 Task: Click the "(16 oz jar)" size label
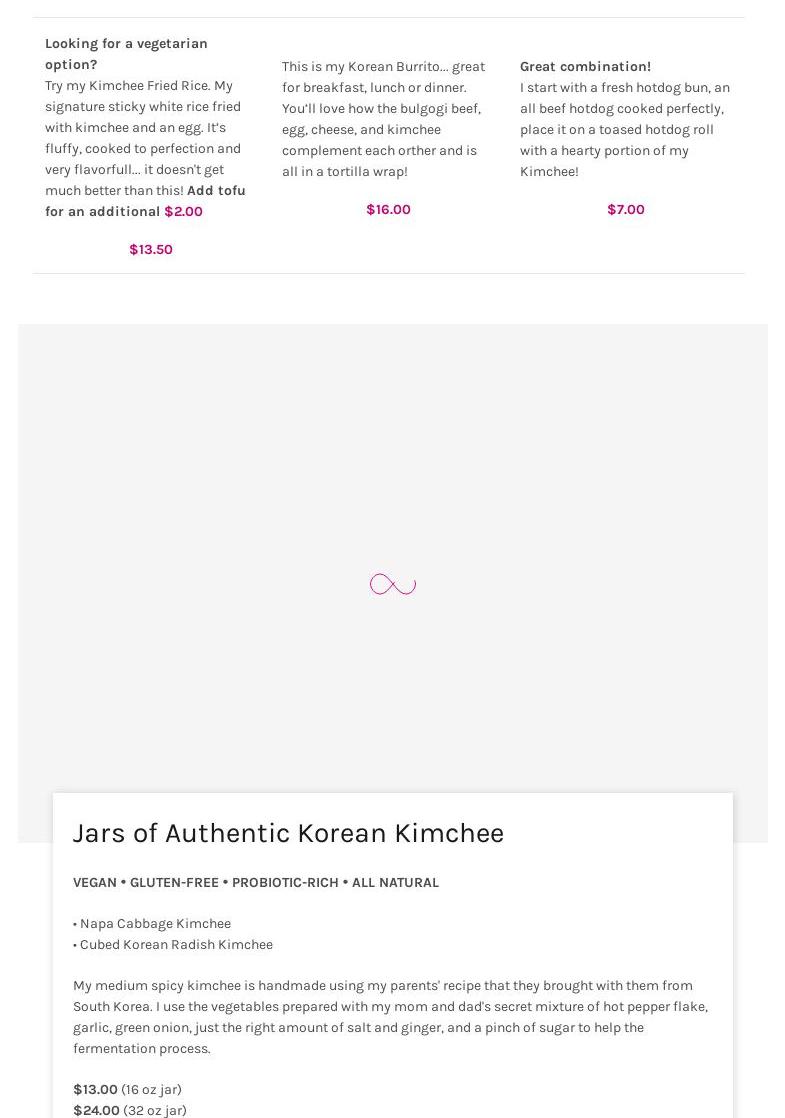click(151, 1090)
